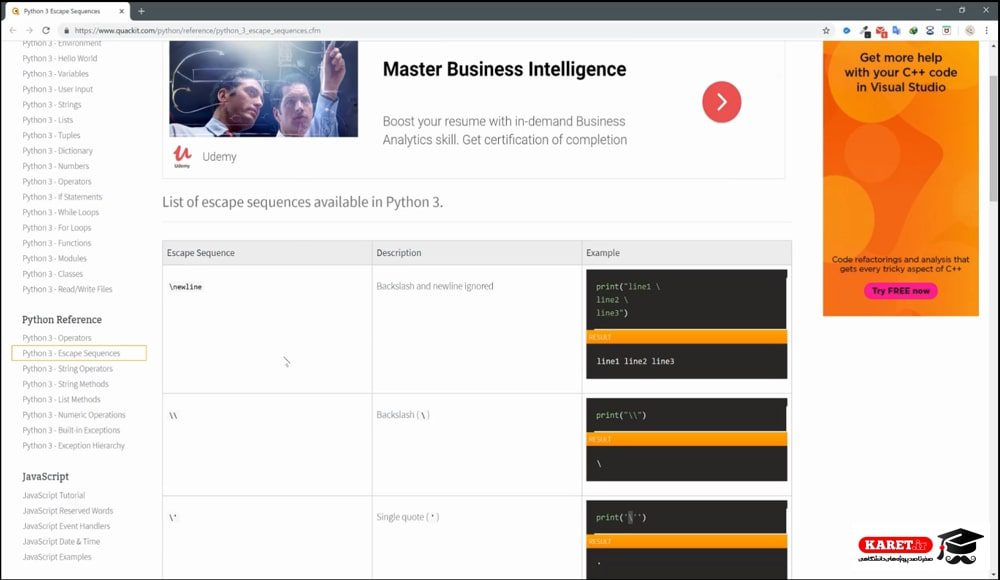Open Python 3 - Strings link
This screenshot has width=1000, height=580.
pos(52,104)
